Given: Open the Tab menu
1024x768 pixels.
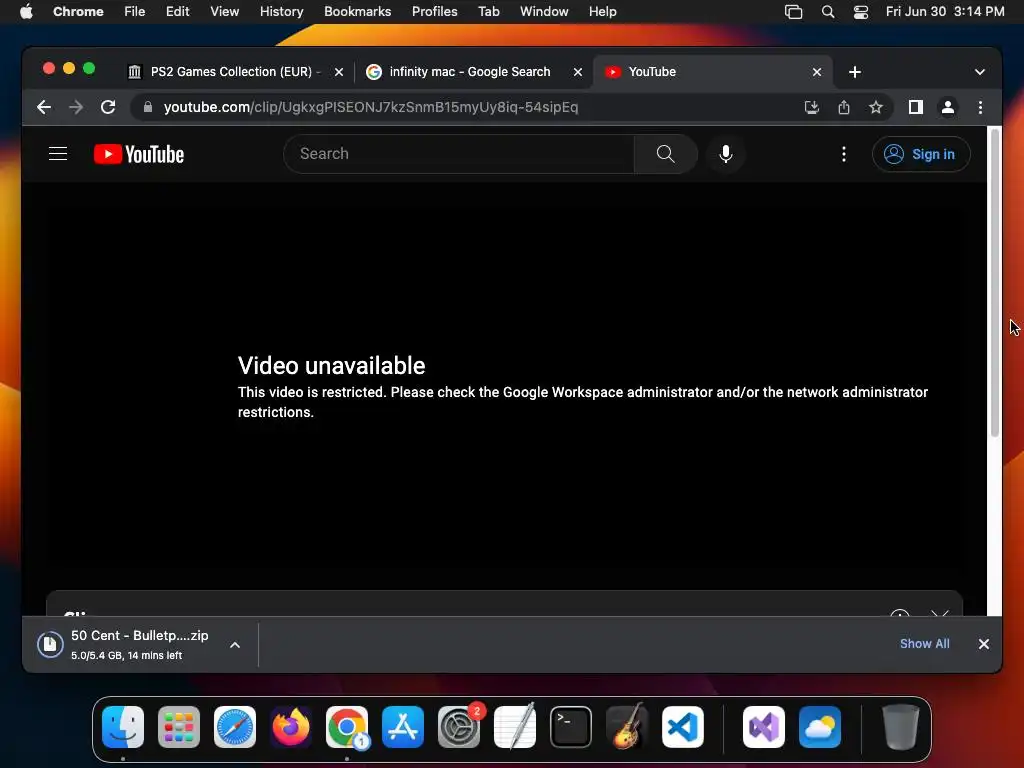Looking at the screenshot, I should click(x=488, y=12).
